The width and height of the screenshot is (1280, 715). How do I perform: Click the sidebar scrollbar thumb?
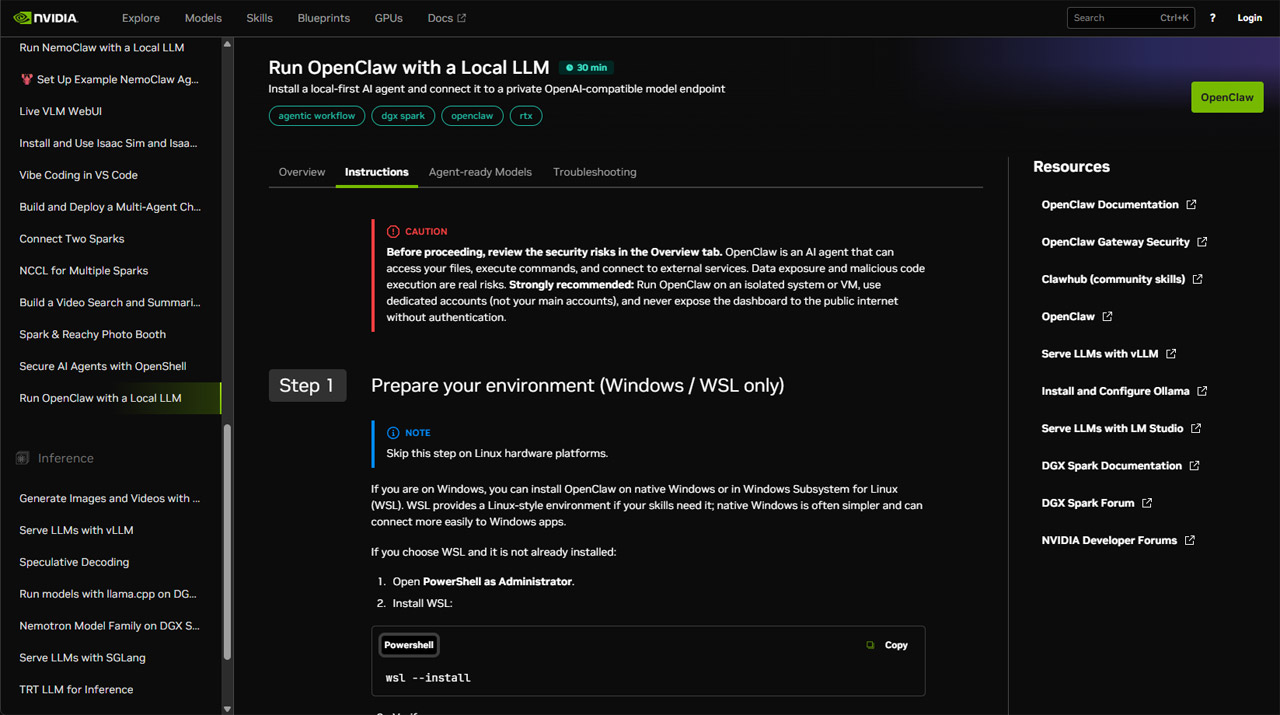(227, 542)
